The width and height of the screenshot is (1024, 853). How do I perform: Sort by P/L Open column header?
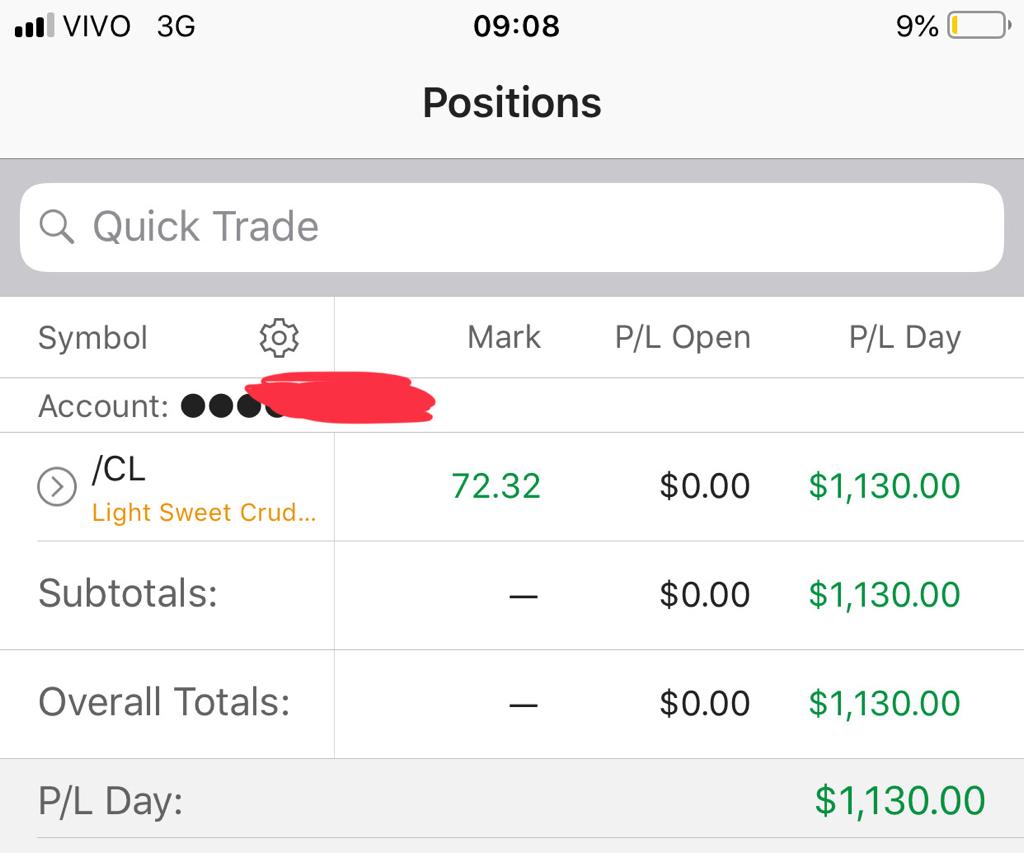click(682, 338)
